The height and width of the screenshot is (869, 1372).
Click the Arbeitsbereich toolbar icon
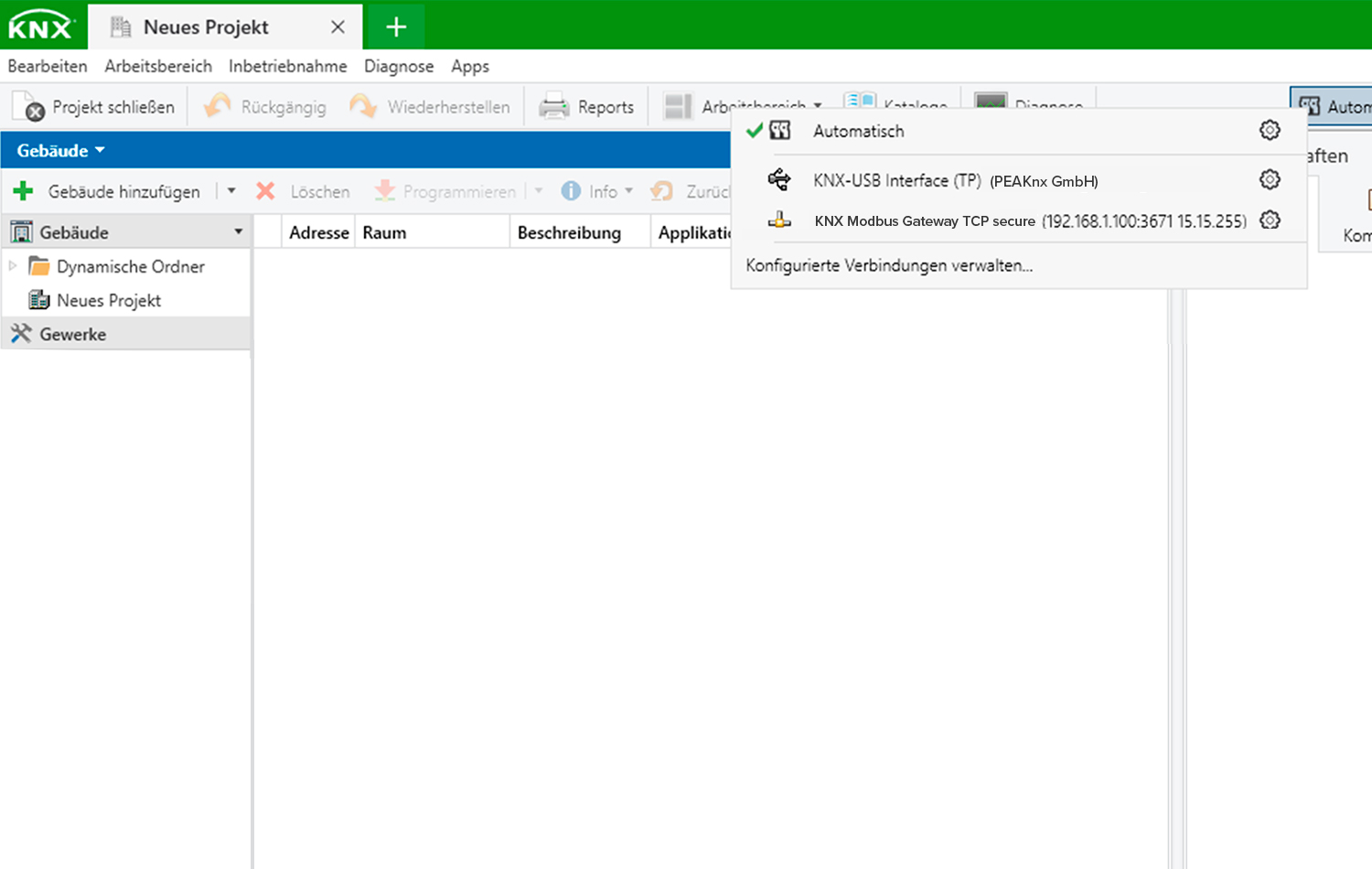click(678, 107)
